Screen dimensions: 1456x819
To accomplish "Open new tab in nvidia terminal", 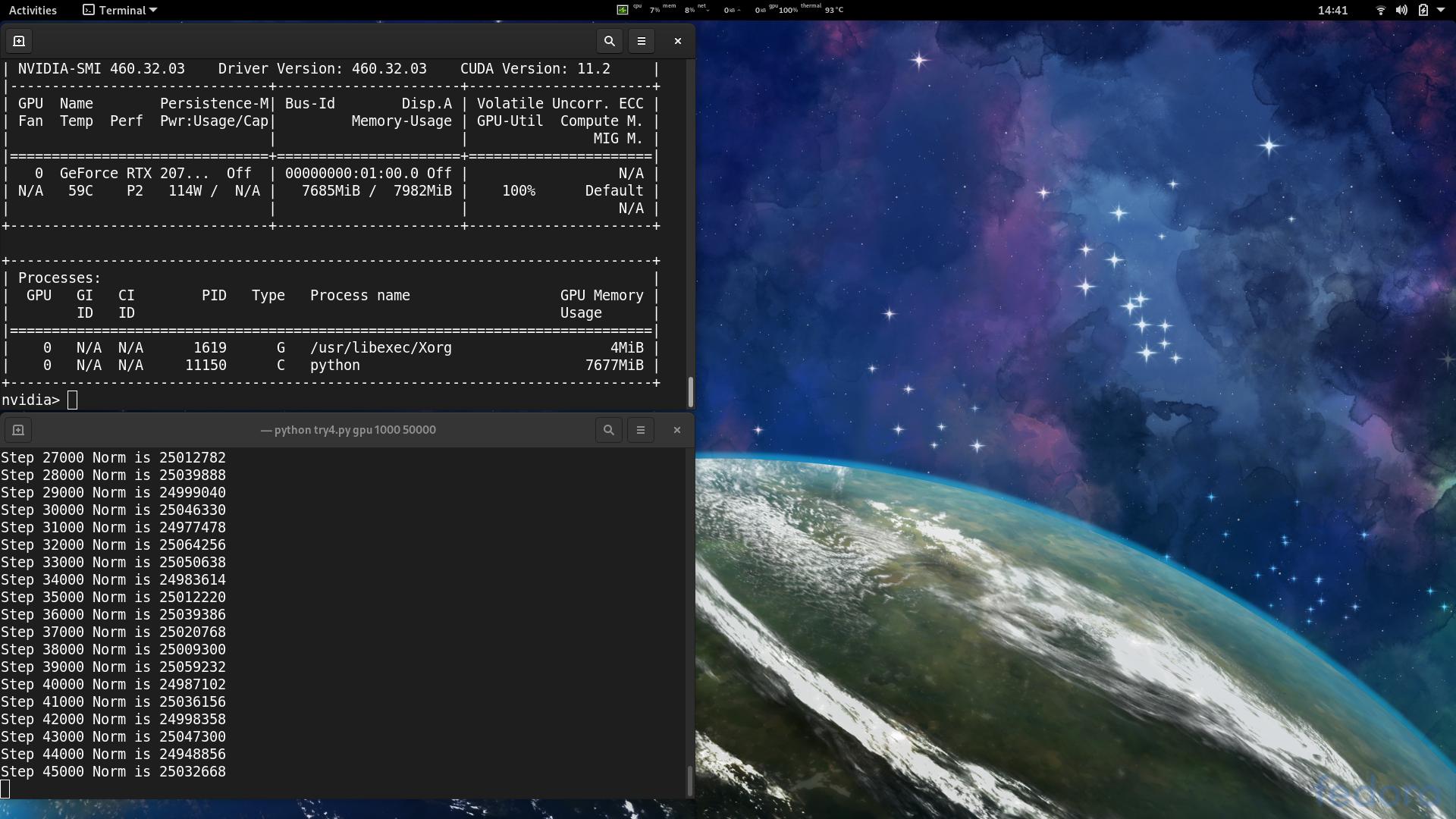I will [x=19, y=41].
